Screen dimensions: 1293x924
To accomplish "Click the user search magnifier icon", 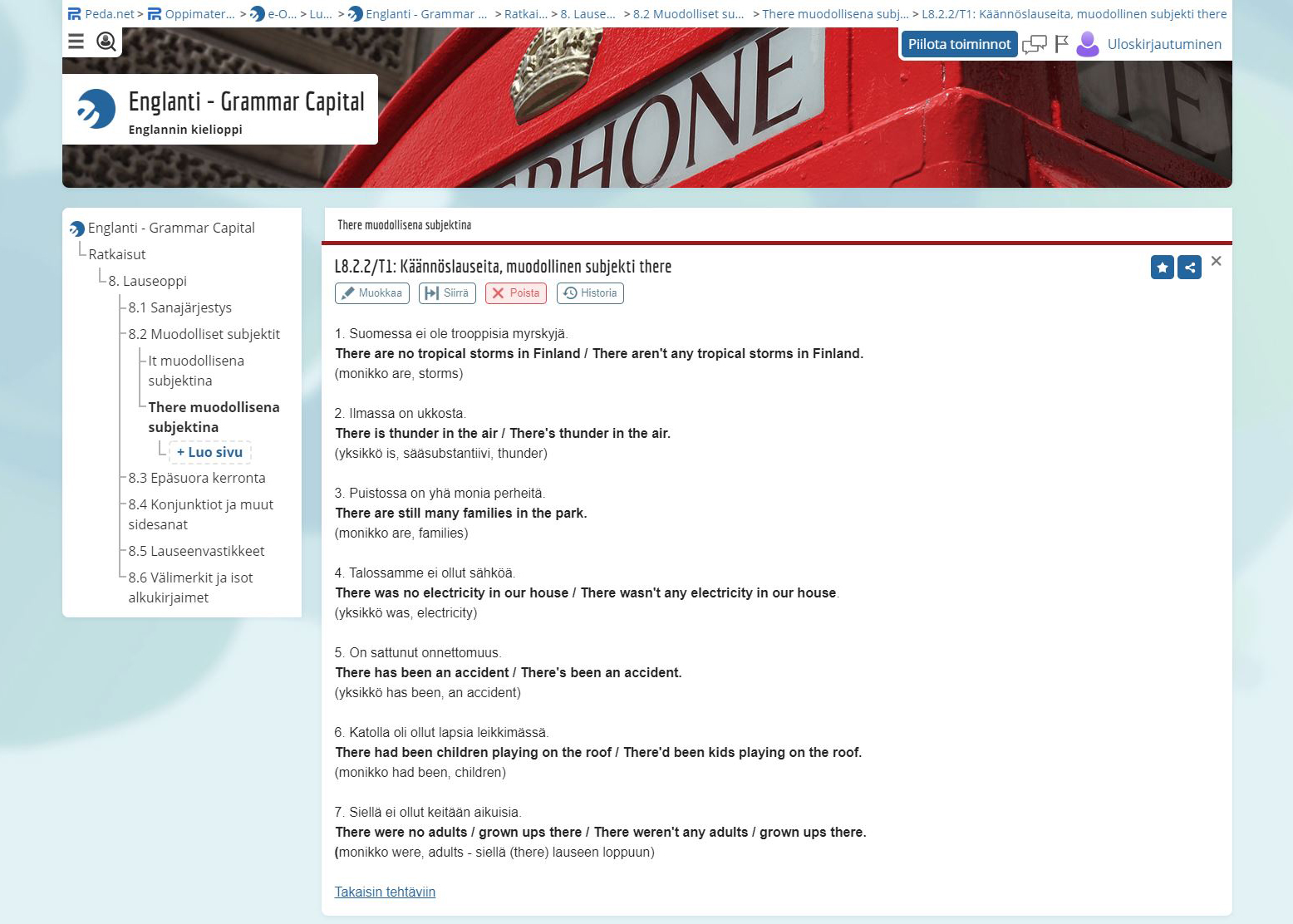I will tap(106, 42).
